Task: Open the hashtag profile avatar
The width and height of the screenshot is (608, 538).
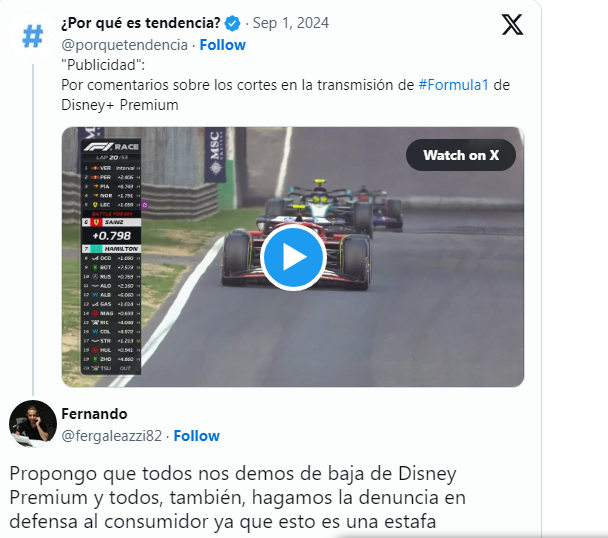Action: pyautogui.click(x=33, y=36)
